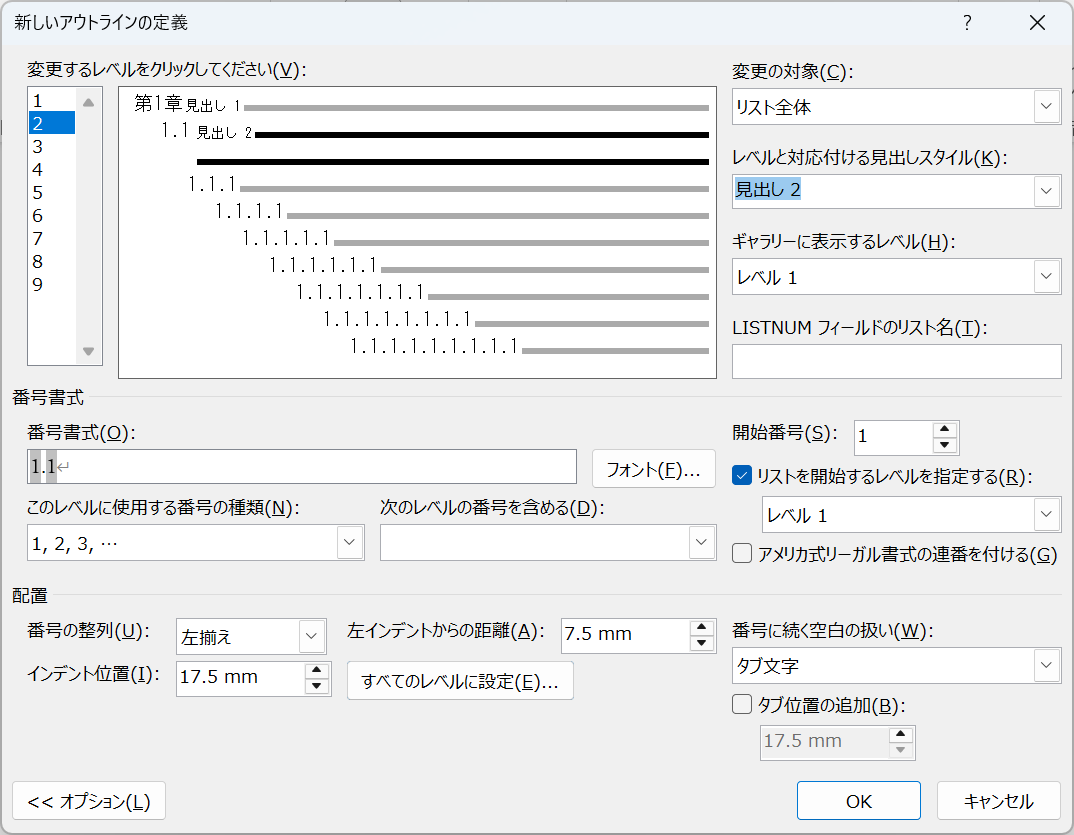This screenshot has height=835, width=1074.
Task: Open the 番号の整列 alignment dropdown
Action: 312,636
